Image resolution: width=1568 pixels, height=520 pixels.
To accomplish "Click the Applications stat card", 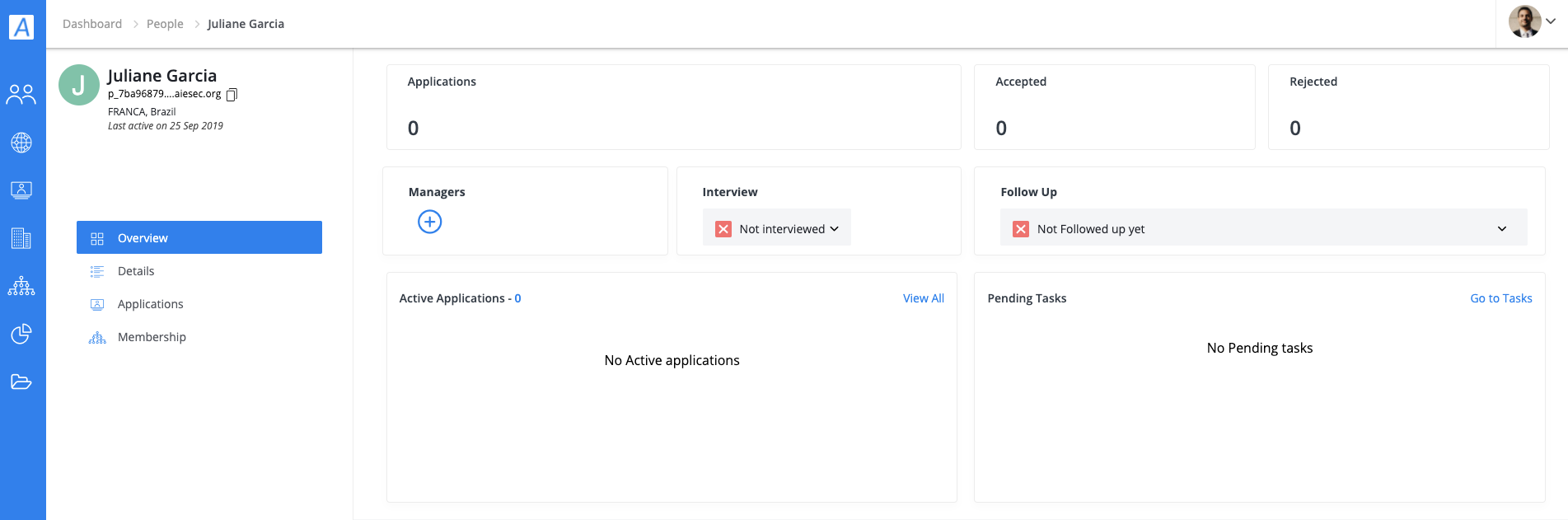I will pyautogui.click(x=674, y=107).
